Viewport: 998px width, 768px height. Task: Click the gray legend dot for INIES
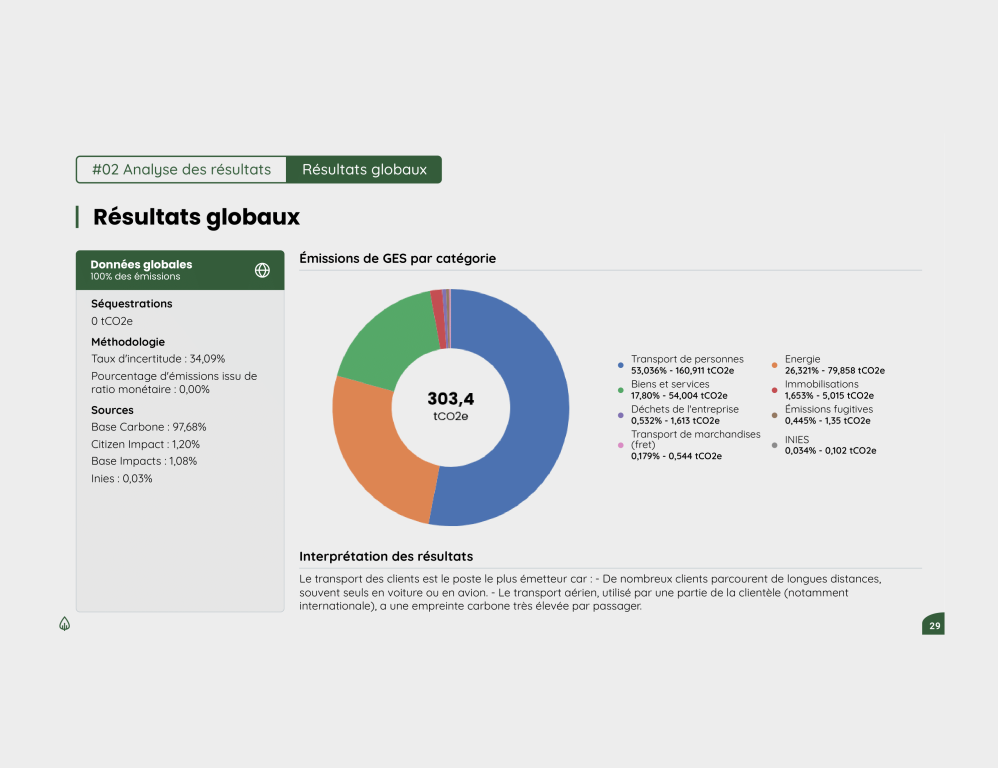pos(774,445)
